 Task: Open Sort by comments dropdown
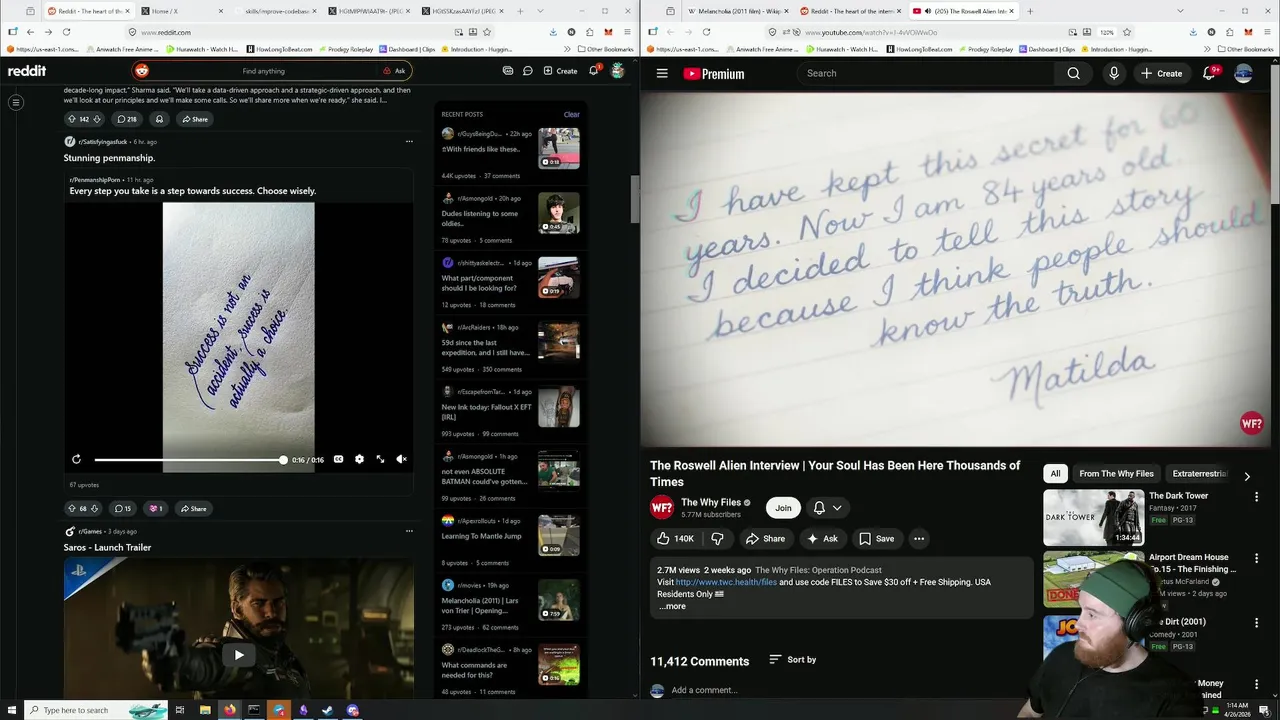tap(793, 660)
